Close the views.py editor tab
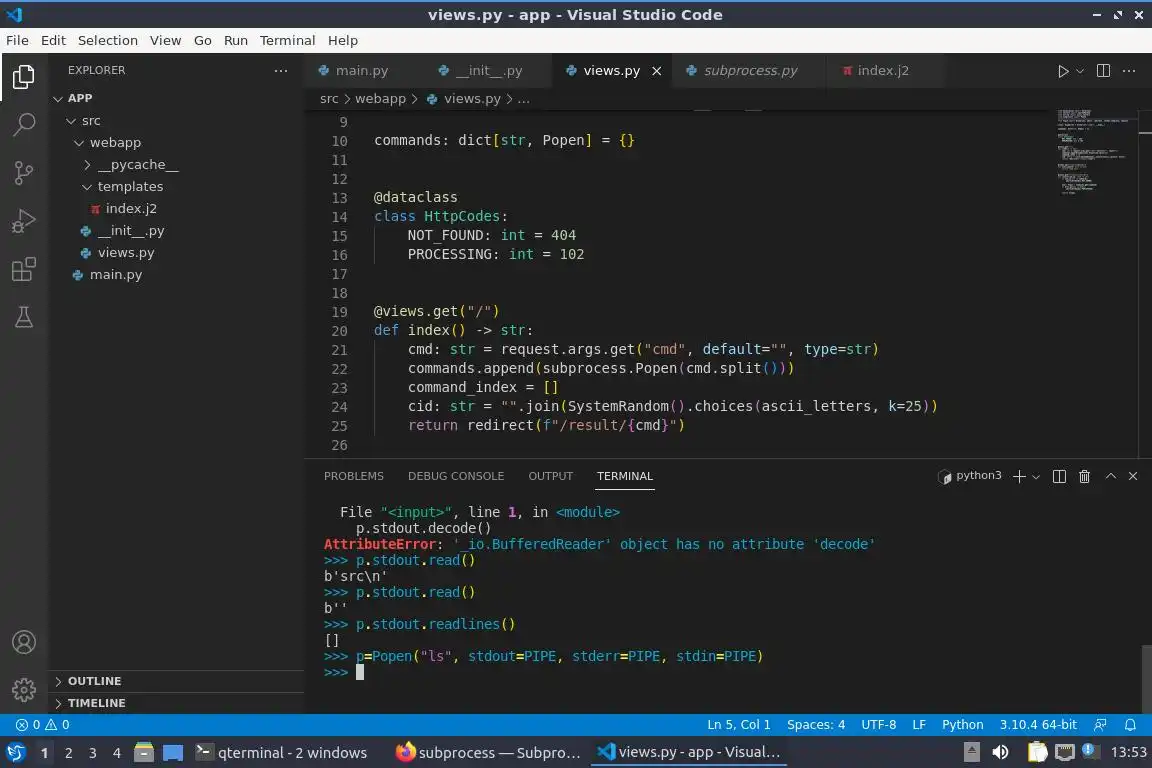1152x768 pixels. coord(657,71)
